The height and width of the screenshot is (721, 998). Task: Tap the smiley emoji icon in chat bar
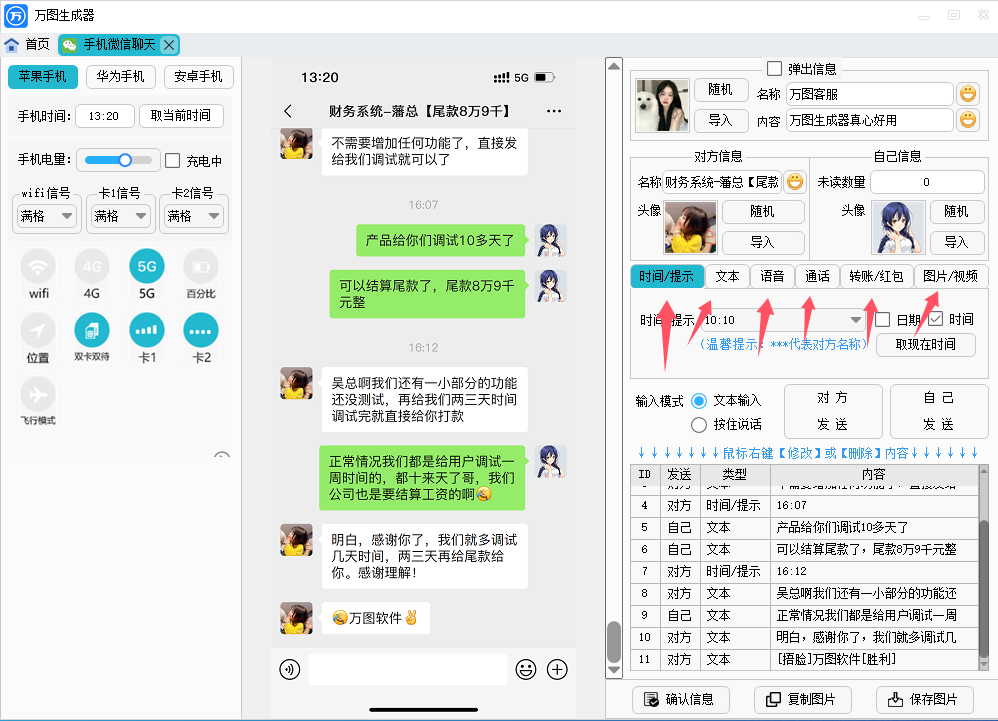pos(526,669)
